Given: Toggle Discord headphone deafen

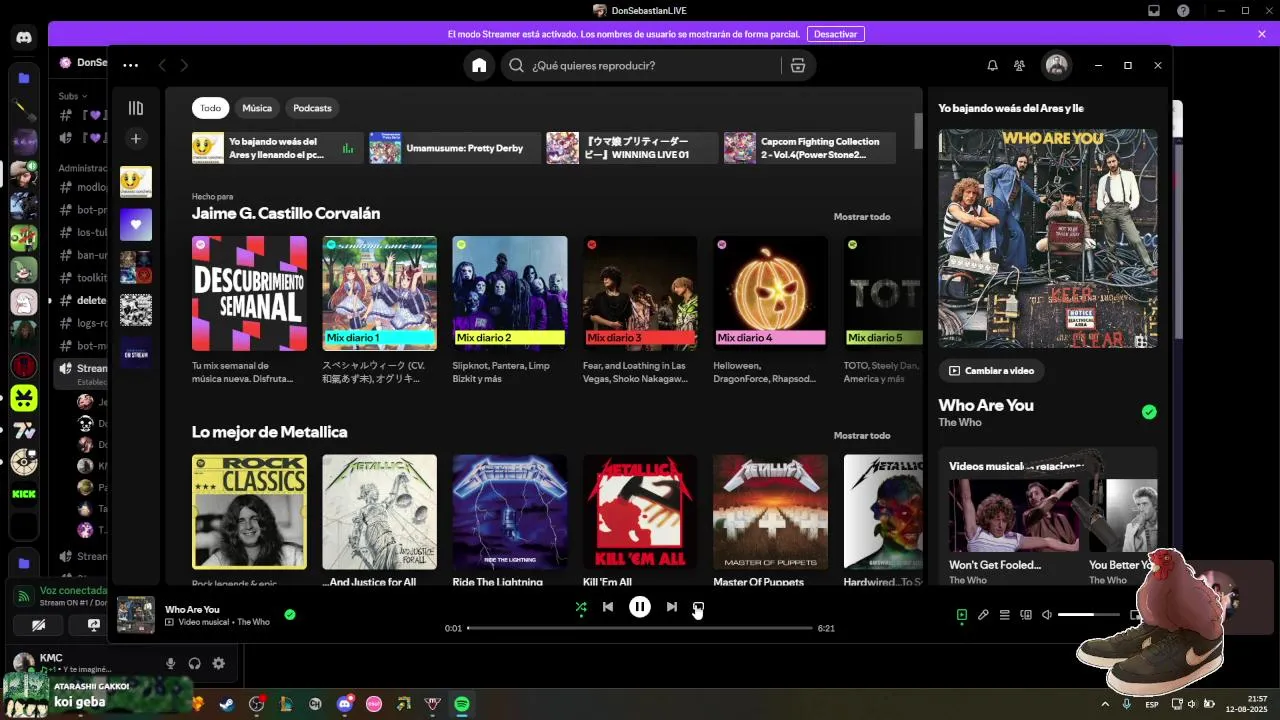Looking at the screenshot, I should (195, 663).
